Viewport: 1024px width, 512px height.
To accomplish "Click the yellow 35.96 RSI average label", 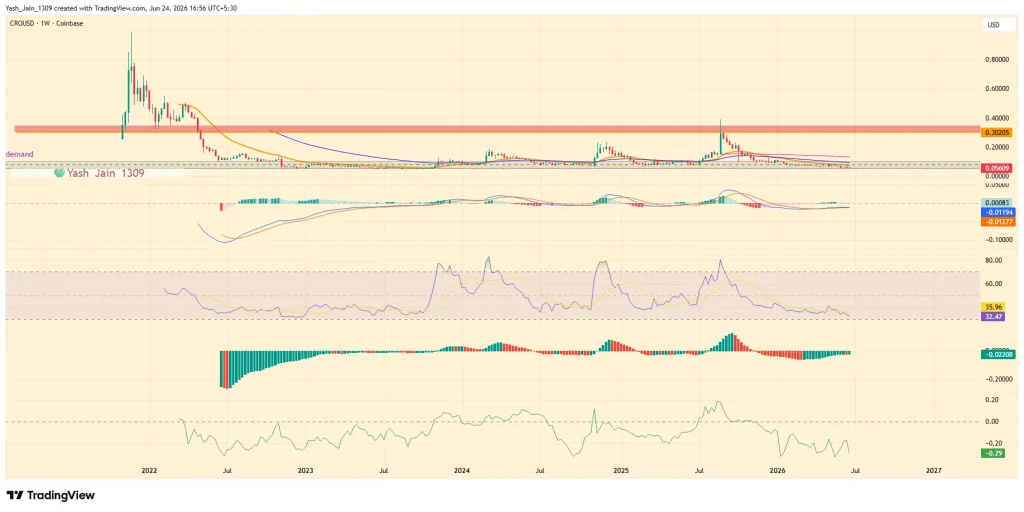I will coord(993,306).
